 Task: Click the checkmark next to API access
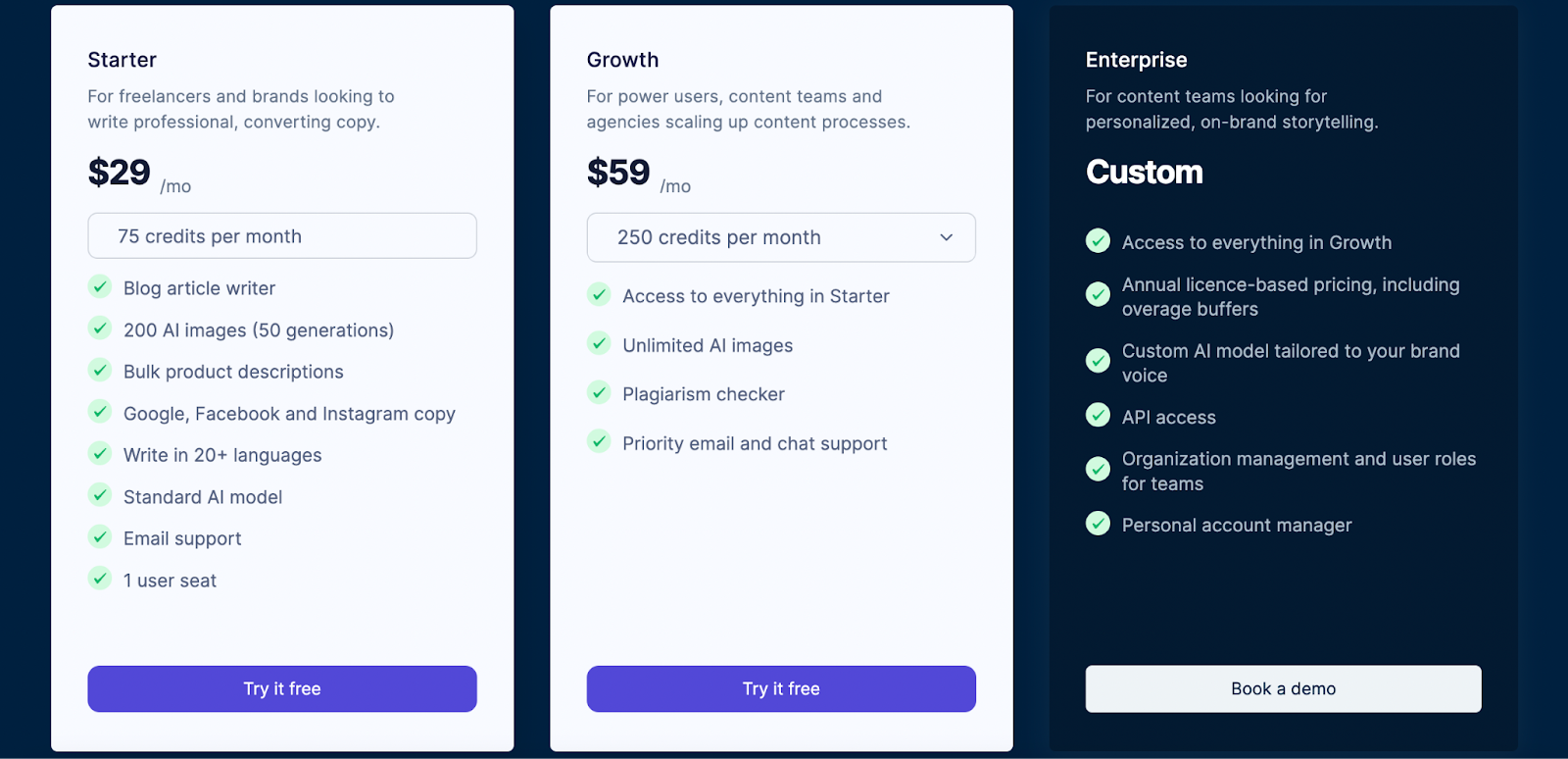coord(1098,415)
